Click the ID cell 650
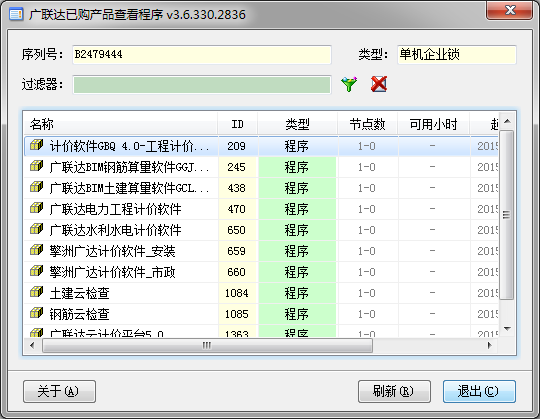The image size is (540, 419). coord(237,230)
